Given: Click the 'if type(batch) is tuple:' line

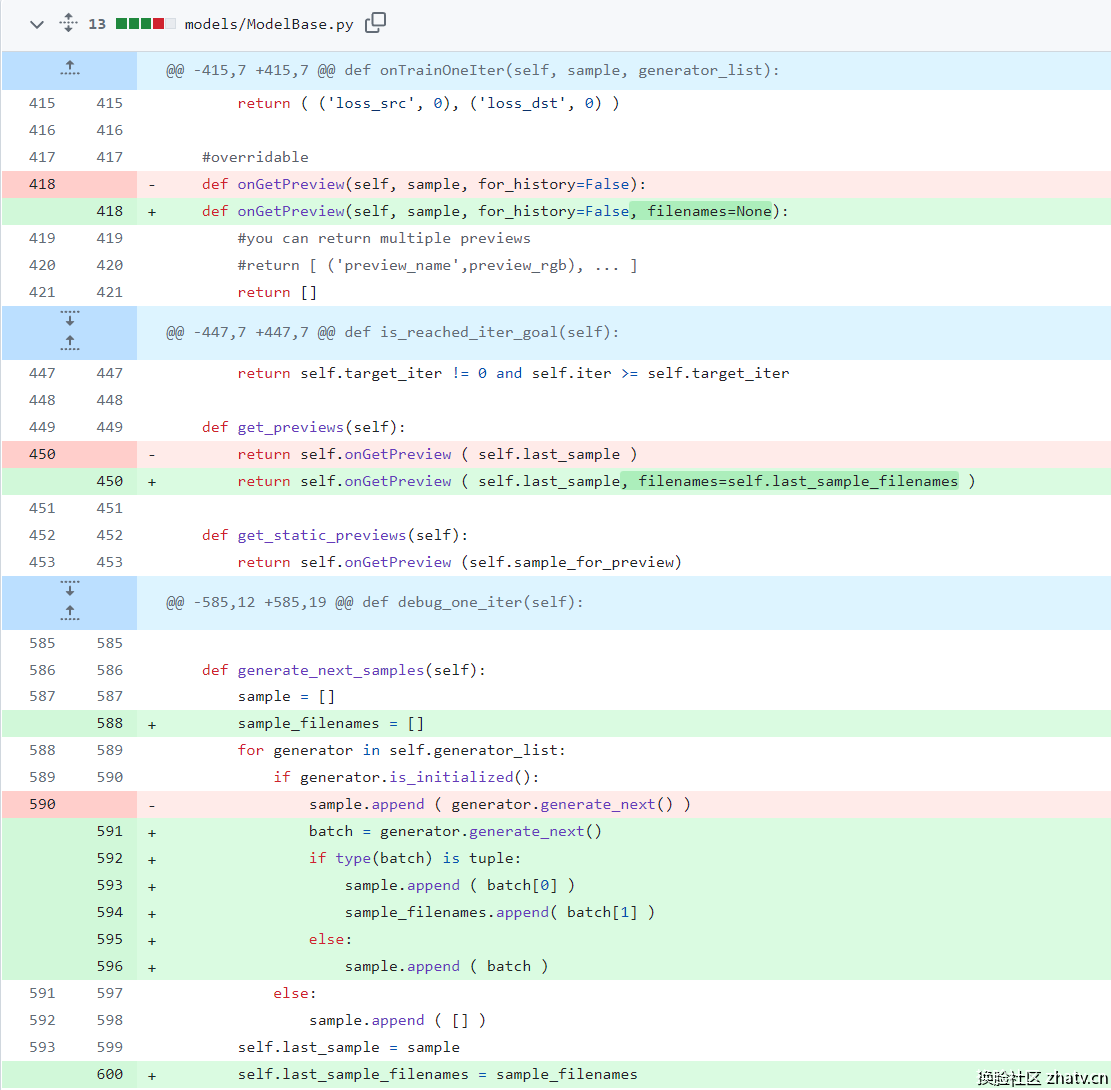Looking at the screenshot, I should coord(415,858).
